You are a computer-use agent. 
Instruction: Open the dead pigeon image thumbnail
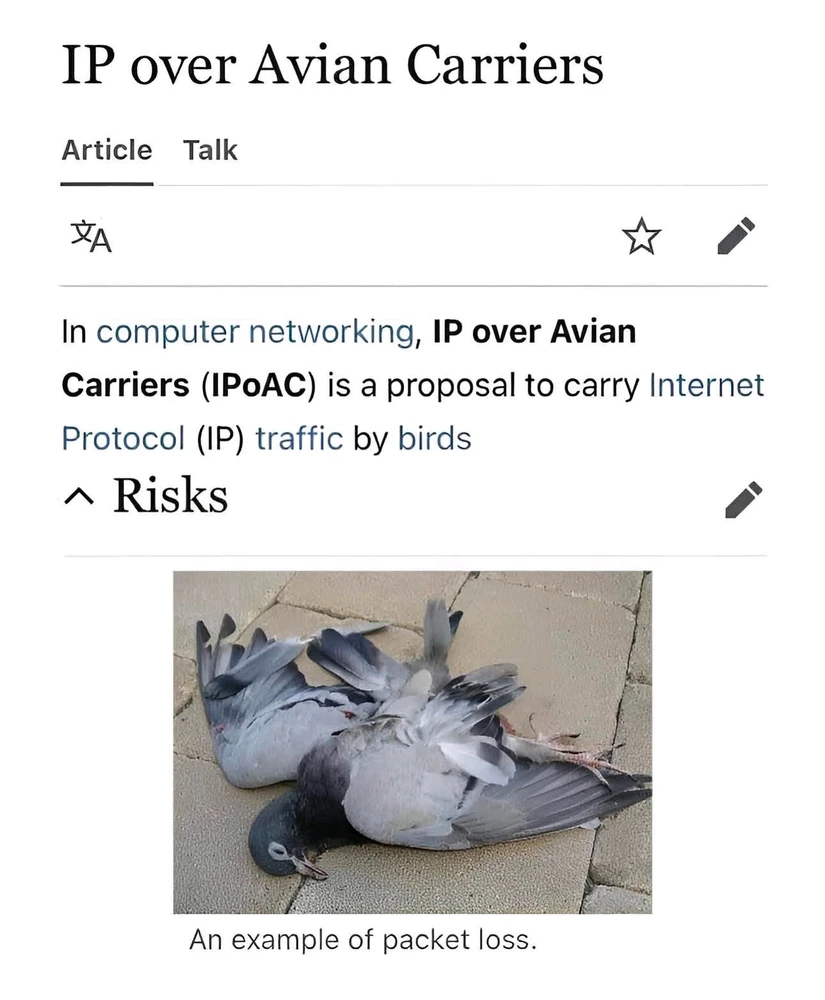coord(412,742)
